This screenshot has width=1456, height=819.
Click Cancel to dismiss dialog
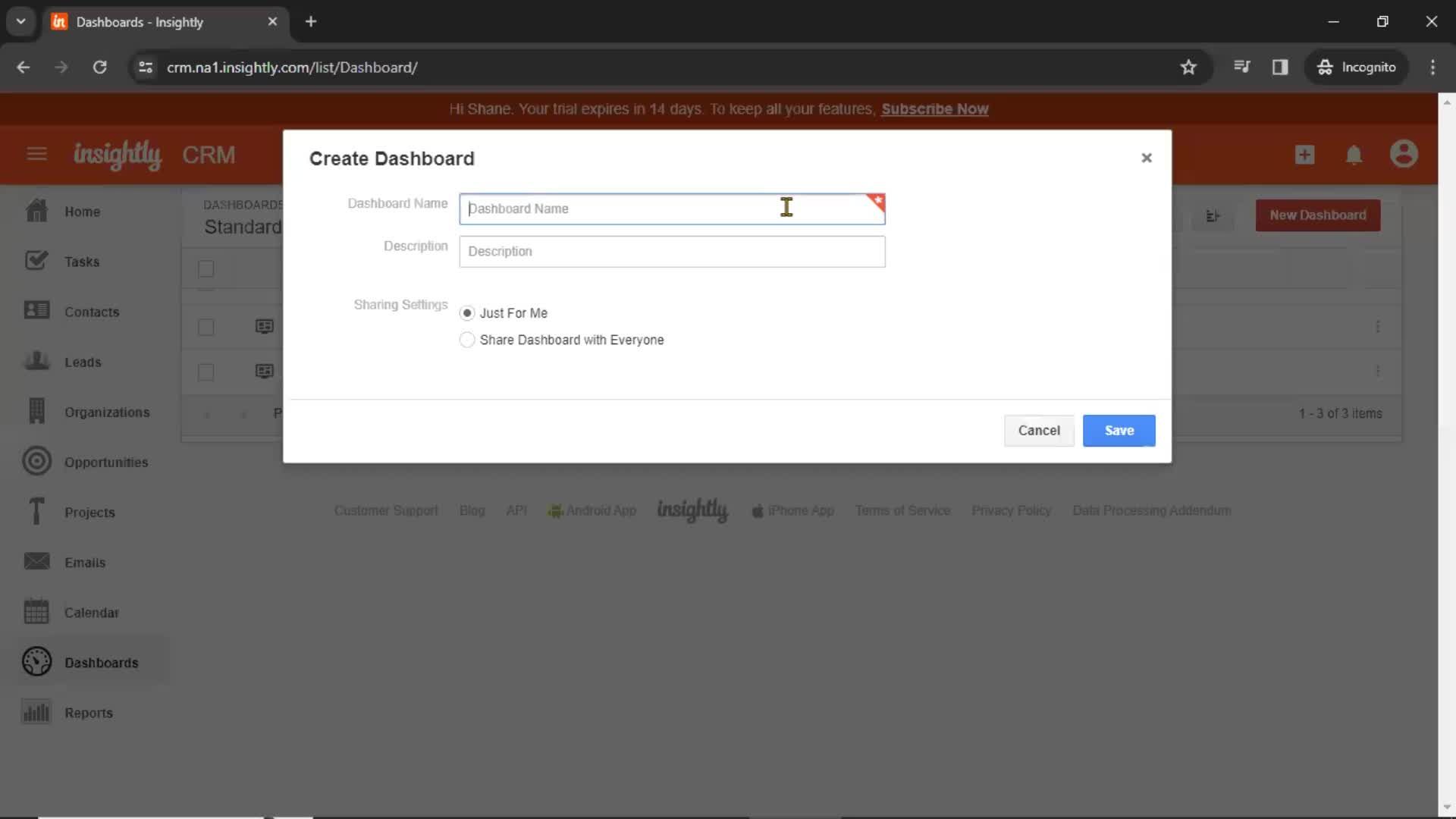tap(1039, 430)
